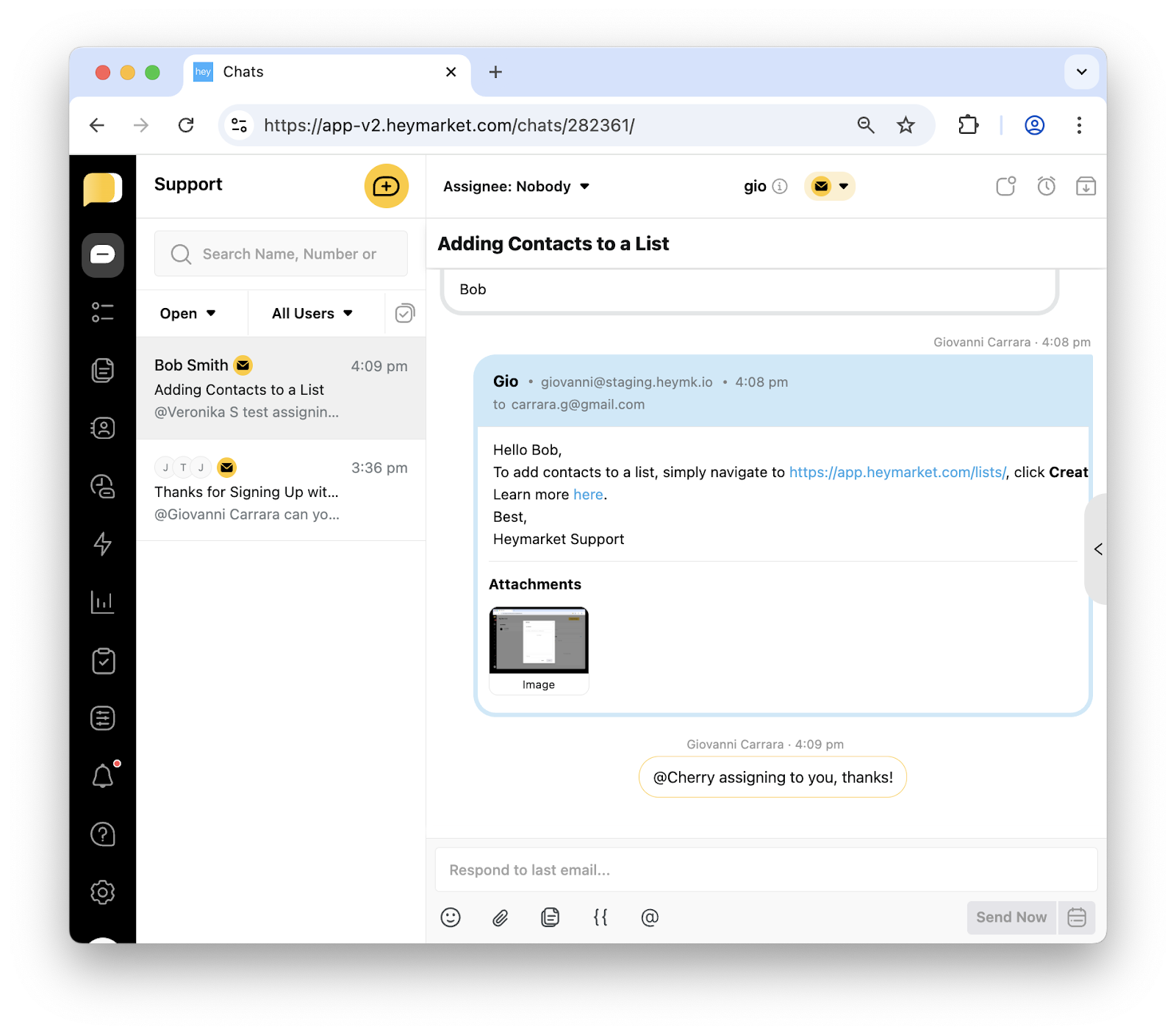Attach a file with paperclip icon

(501, 917)
